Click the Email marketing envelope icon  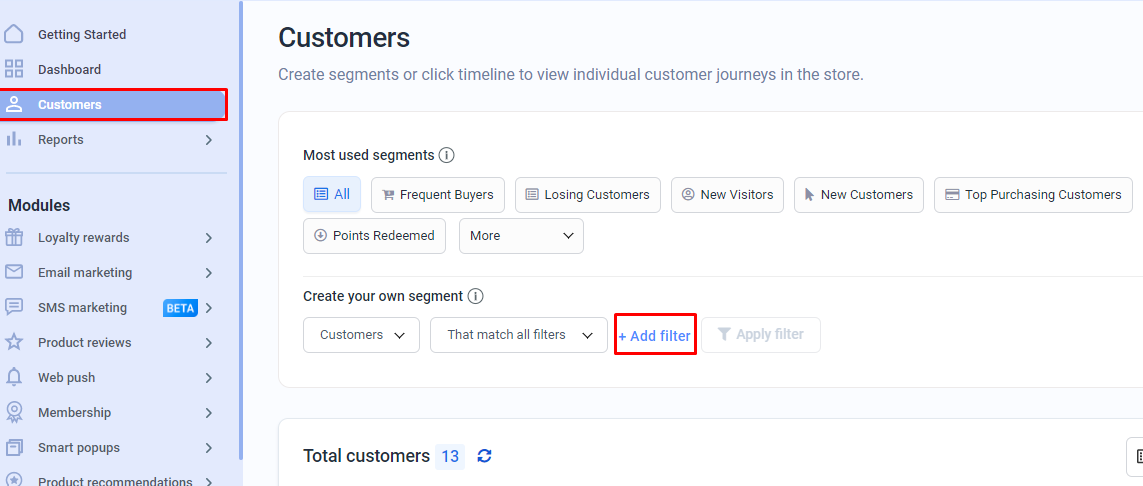pos(14,272)
